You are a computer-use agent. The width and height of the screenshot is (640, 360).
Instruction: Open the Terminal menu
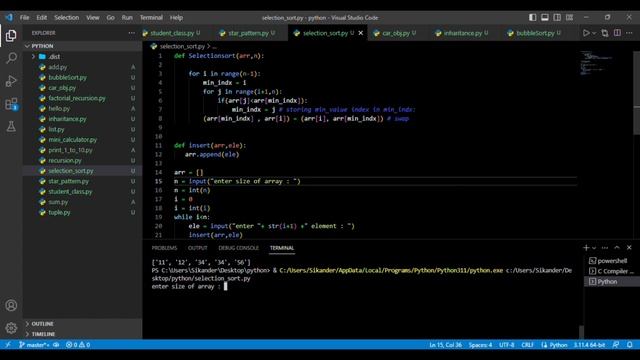(151, 18)
